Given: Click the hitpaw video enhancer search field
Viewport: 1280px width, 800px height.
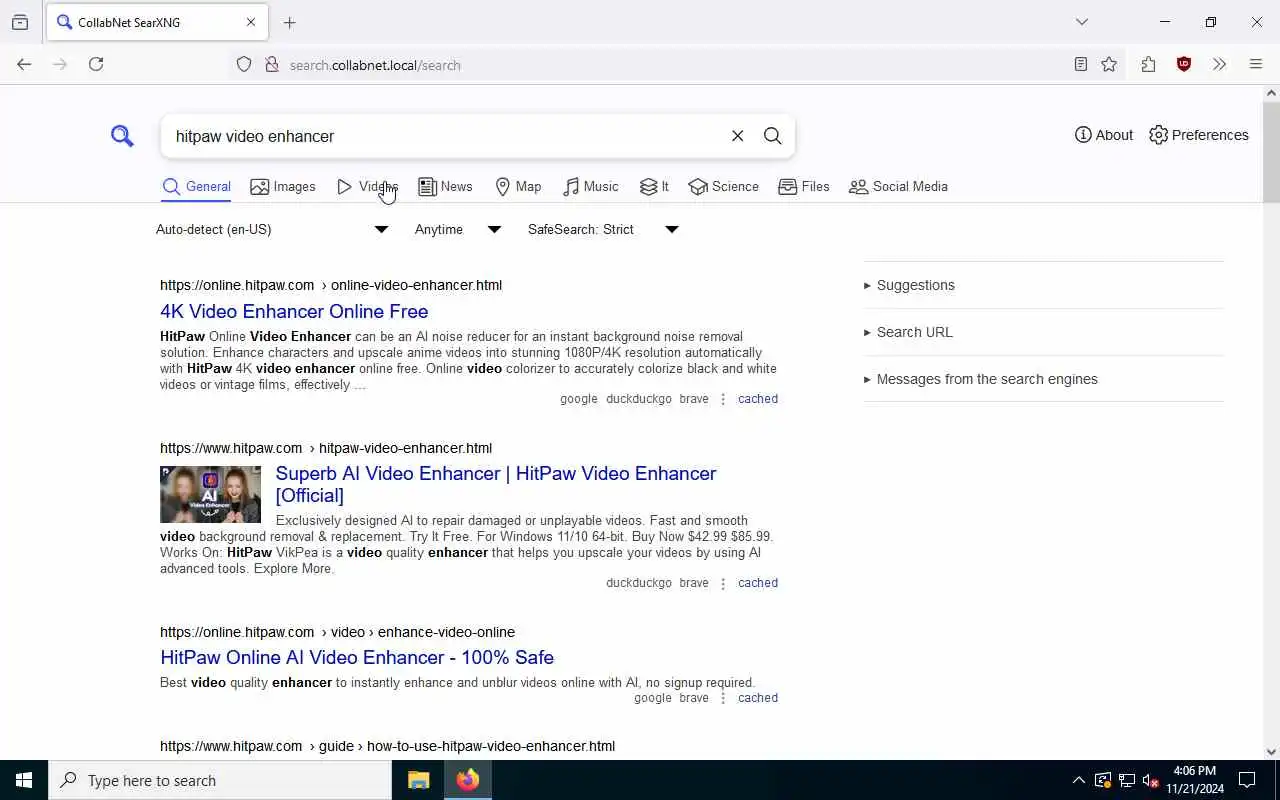Looking at the screenshot, I should 445,136.
